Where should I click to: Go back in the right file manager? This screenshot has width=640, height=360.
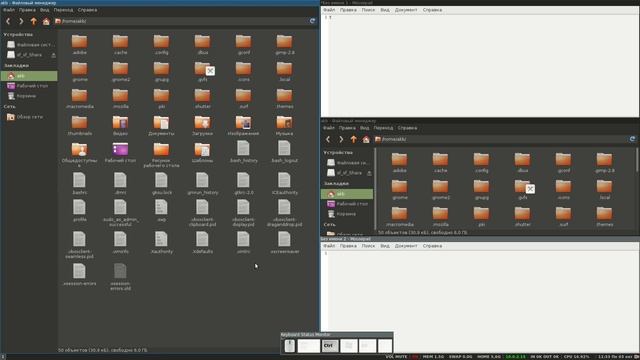(328, 139)
